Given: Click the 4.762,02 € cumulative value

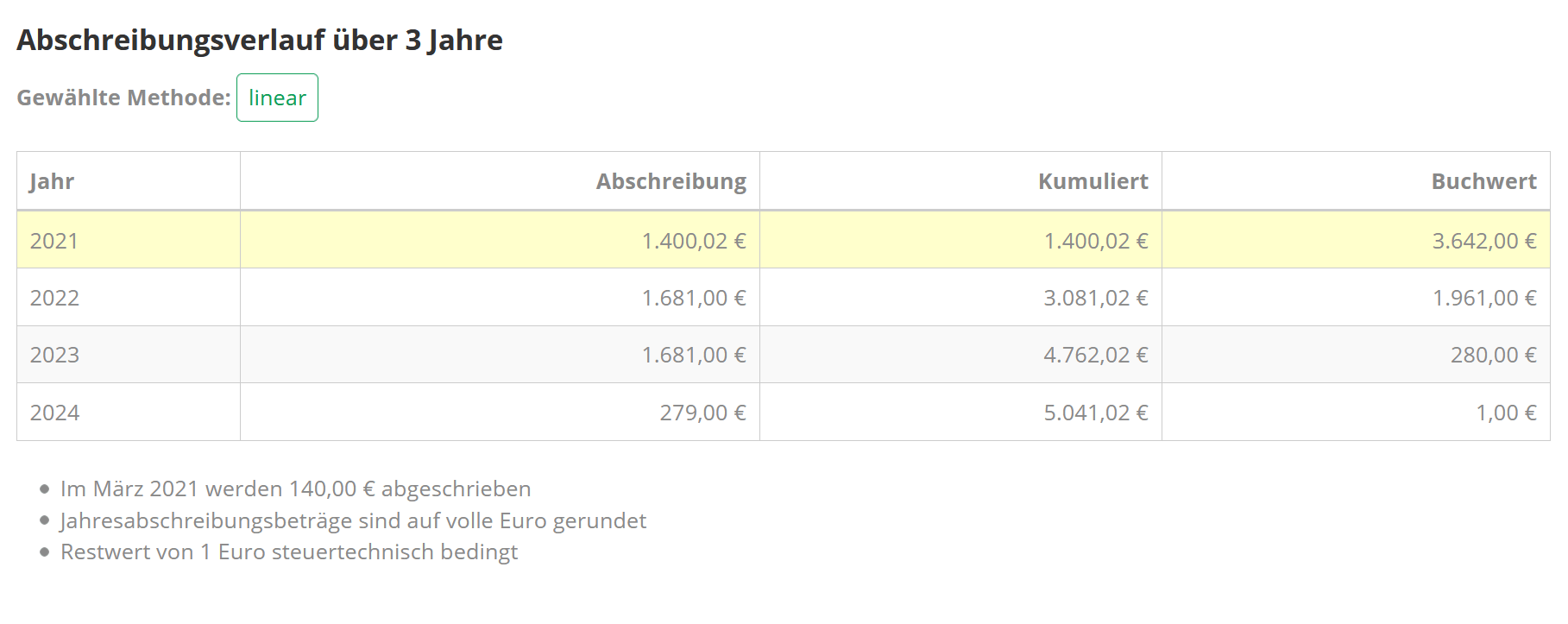Looking at the screenshot, I should coord(1095,355).
